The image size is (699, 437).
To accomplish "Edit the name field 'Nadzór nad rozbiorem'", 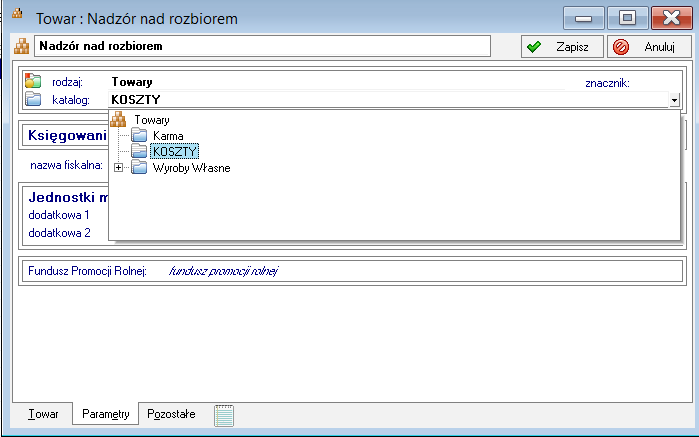I will click(263, 46).
